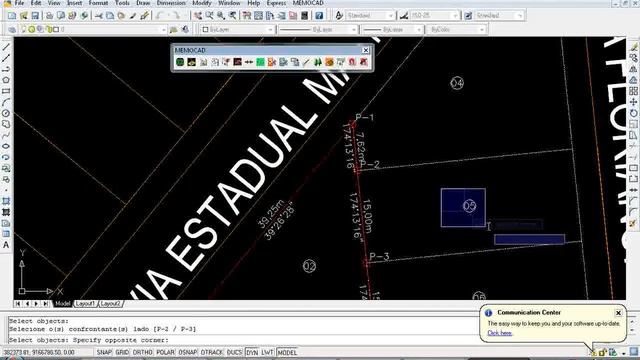The width and height of the screenshot is (640, 360).
Task: Open the DesignCenter icon
Action: click(x=258, y=16)
